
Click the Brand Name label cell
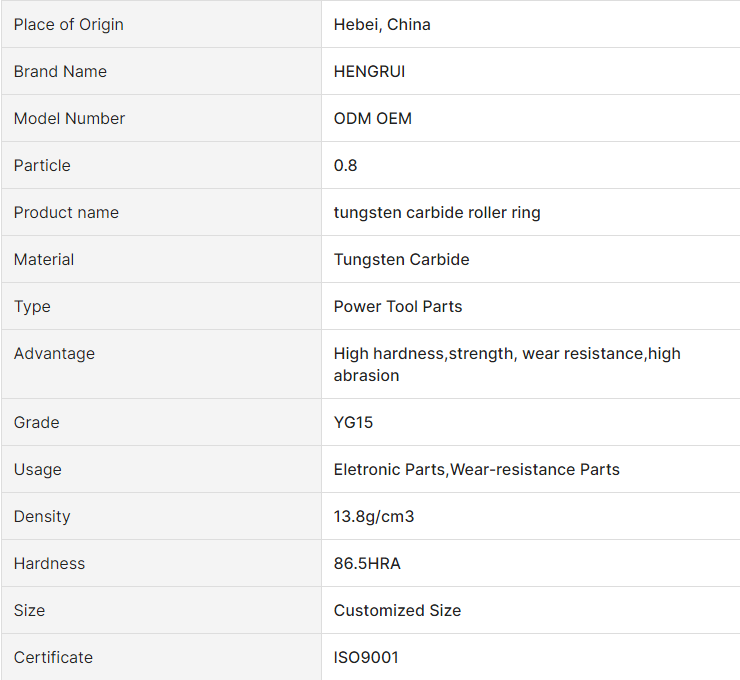161,71
